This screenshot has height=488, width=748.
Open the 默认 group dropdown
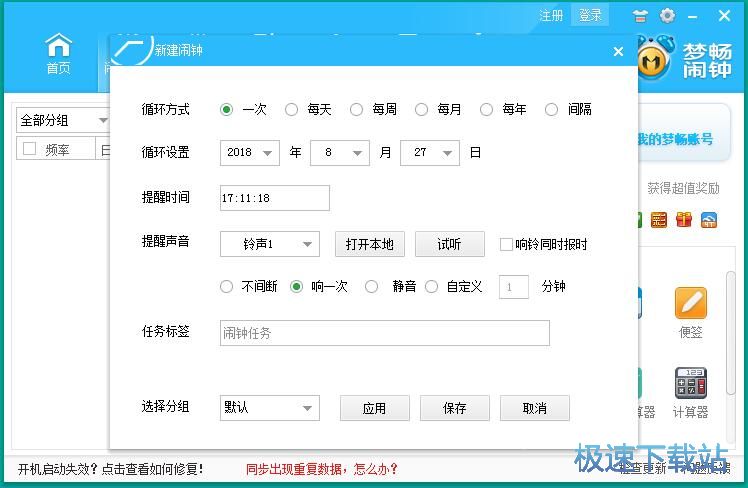tap(270, 408)
